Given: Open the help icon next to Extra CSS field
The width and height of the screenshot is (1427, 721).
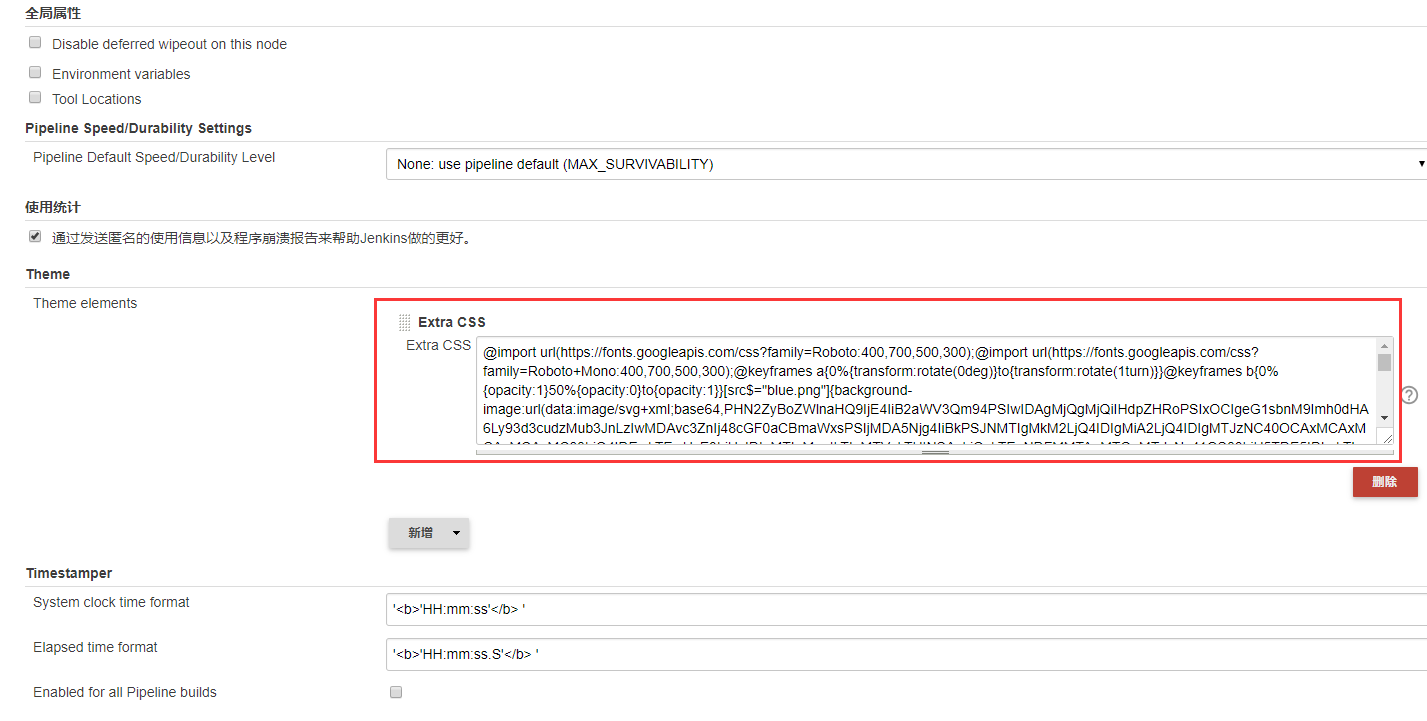Looking at the screenshot, I should pyautogui.click(x=1409, y=395).
